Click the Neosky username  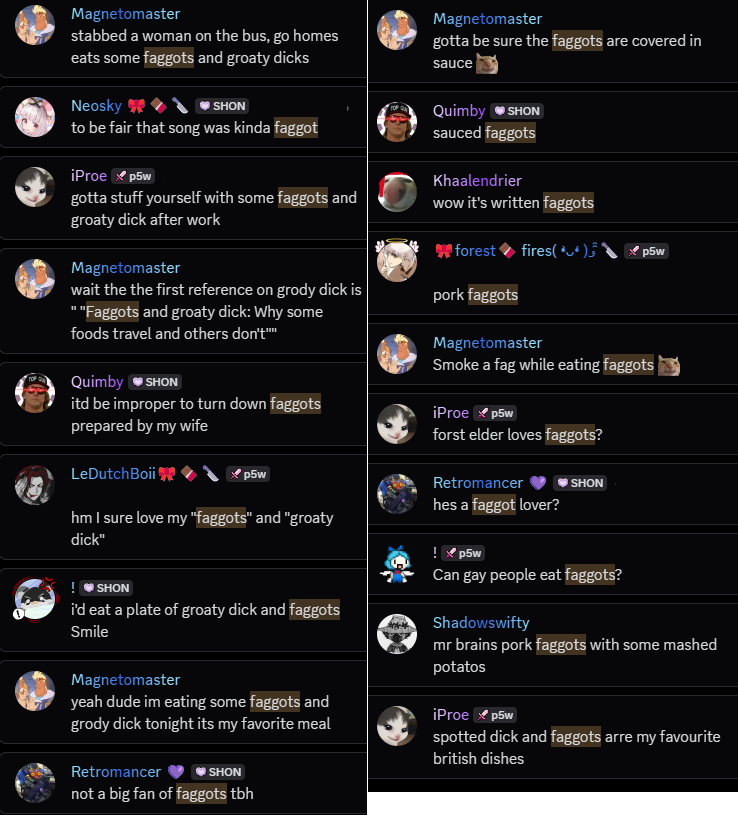[96, 106]
